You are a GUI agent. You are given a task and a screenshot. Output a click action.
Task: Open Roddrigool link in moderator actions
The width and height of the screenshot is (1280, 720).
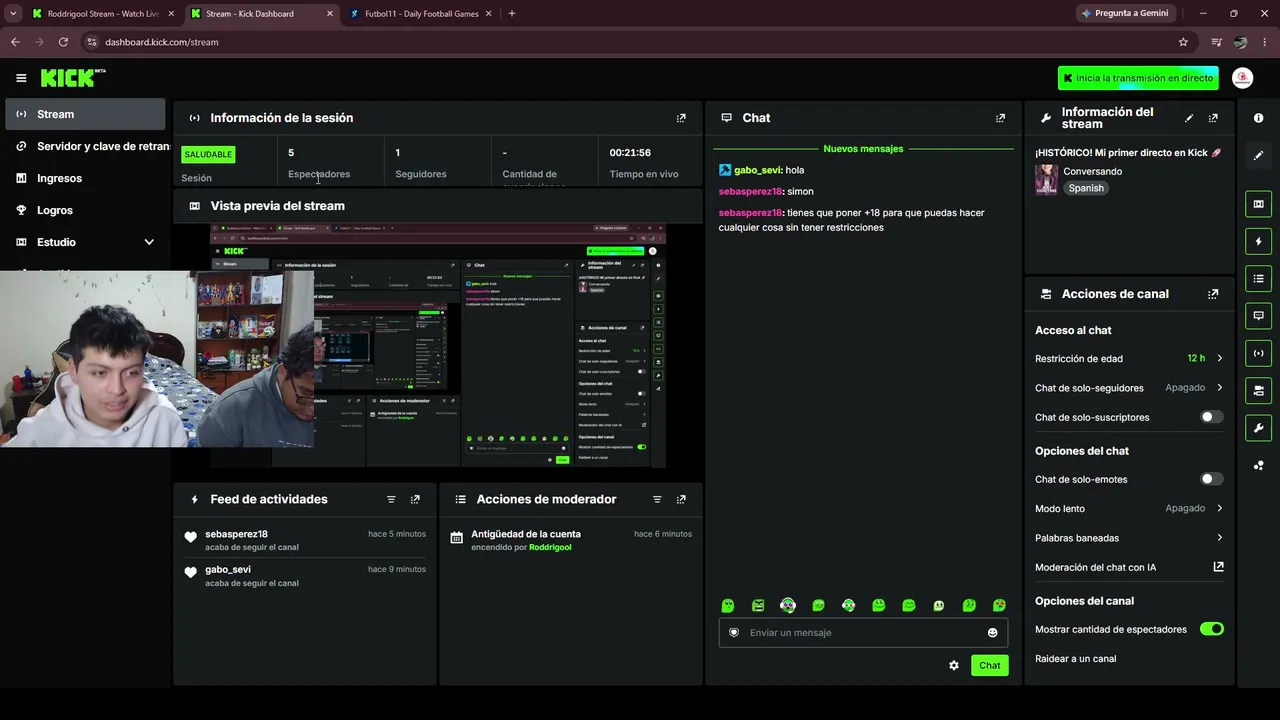point(550,547)
